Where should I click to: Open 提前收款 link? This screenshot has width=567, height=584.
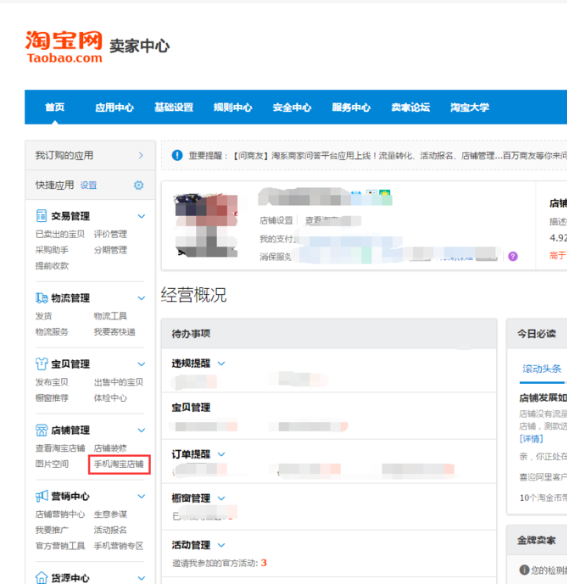tap(52, 266)
